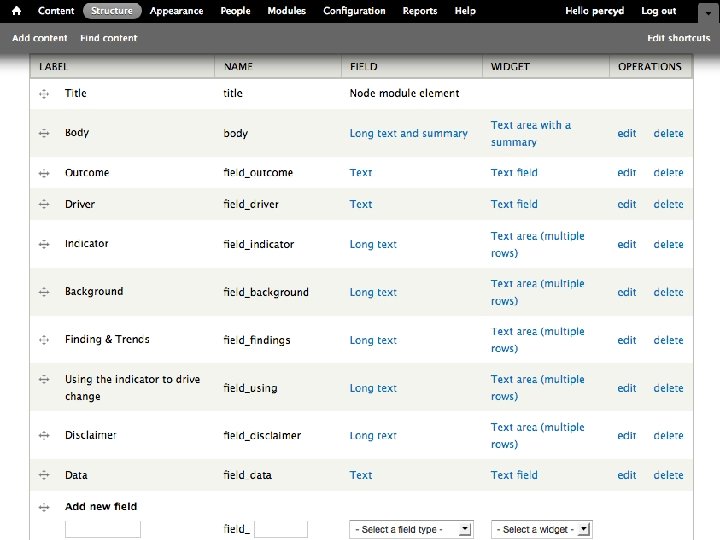Click the field_ machine name input box
Screen dimensions: 720x540
281,529
